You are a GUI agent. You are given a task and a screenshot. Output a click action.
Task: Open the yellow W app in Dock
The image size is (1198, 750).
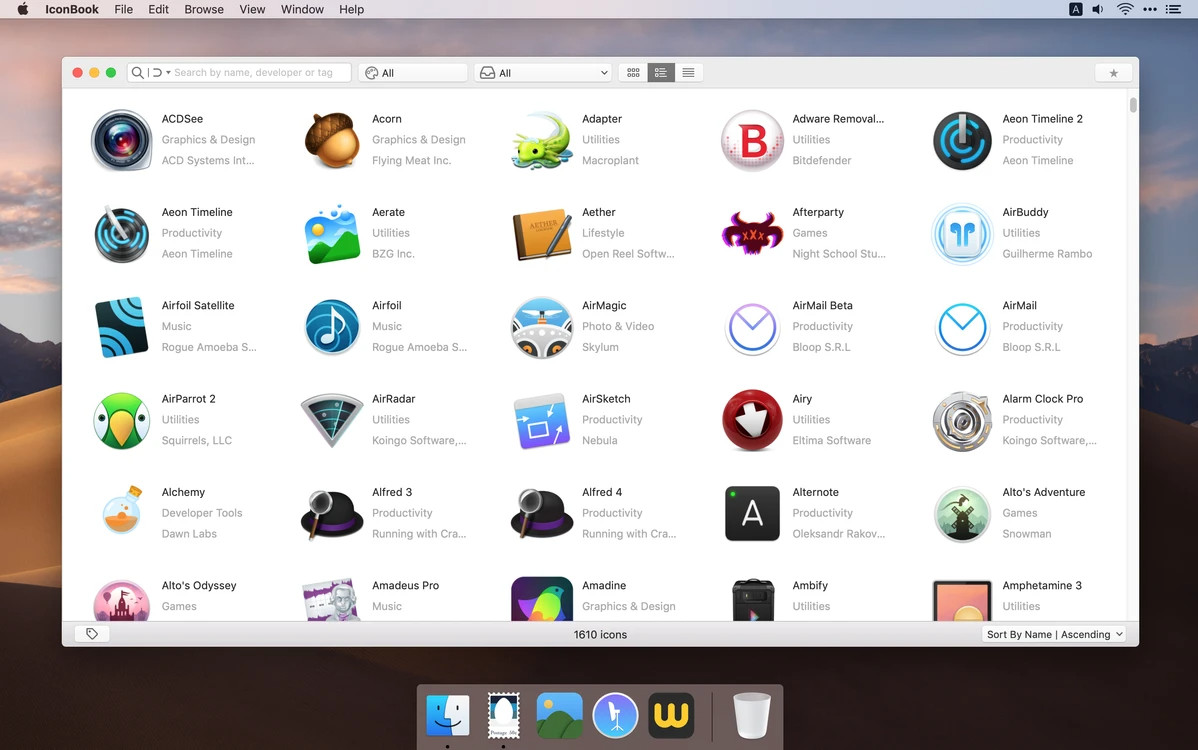coord(671,715)
